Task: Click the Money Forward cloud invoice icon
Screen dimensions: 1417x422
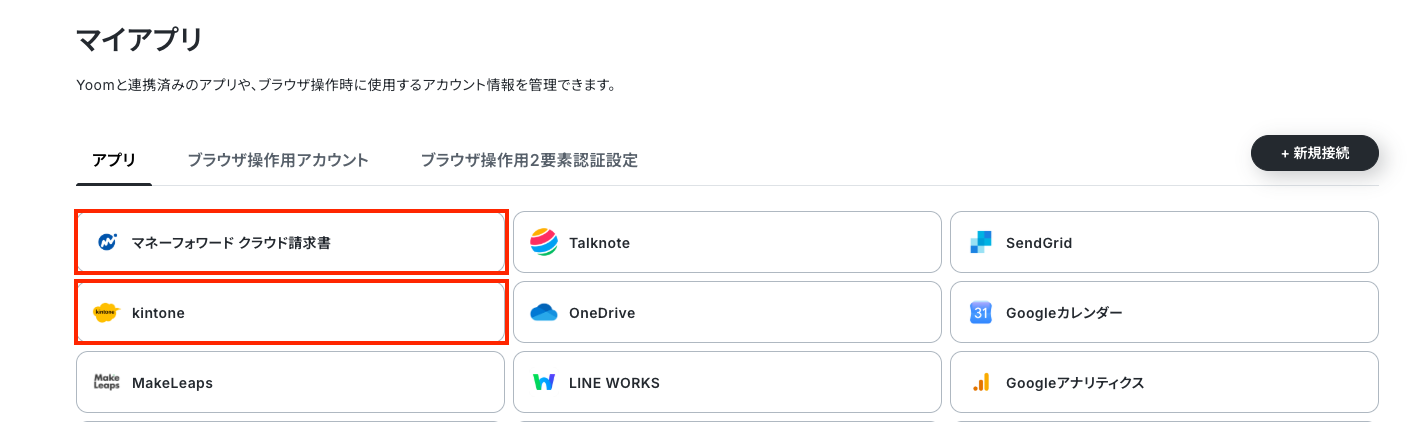Action: pyautogui.click(x=107, y=242)
